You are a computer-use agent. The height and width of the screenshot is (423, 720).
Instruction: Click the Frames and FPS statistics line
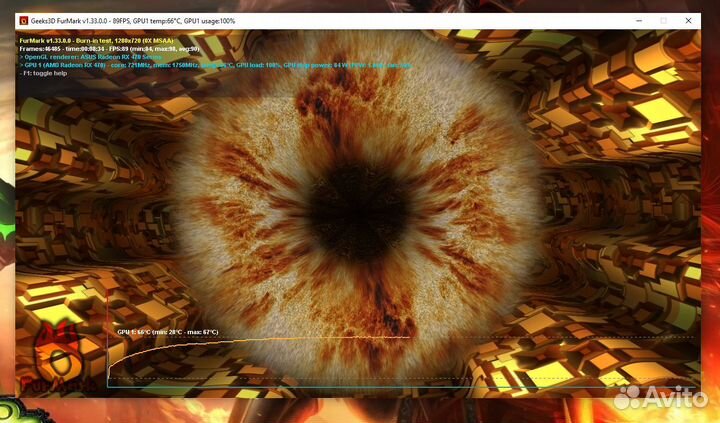pyautogui.click(x=109, y=49)
